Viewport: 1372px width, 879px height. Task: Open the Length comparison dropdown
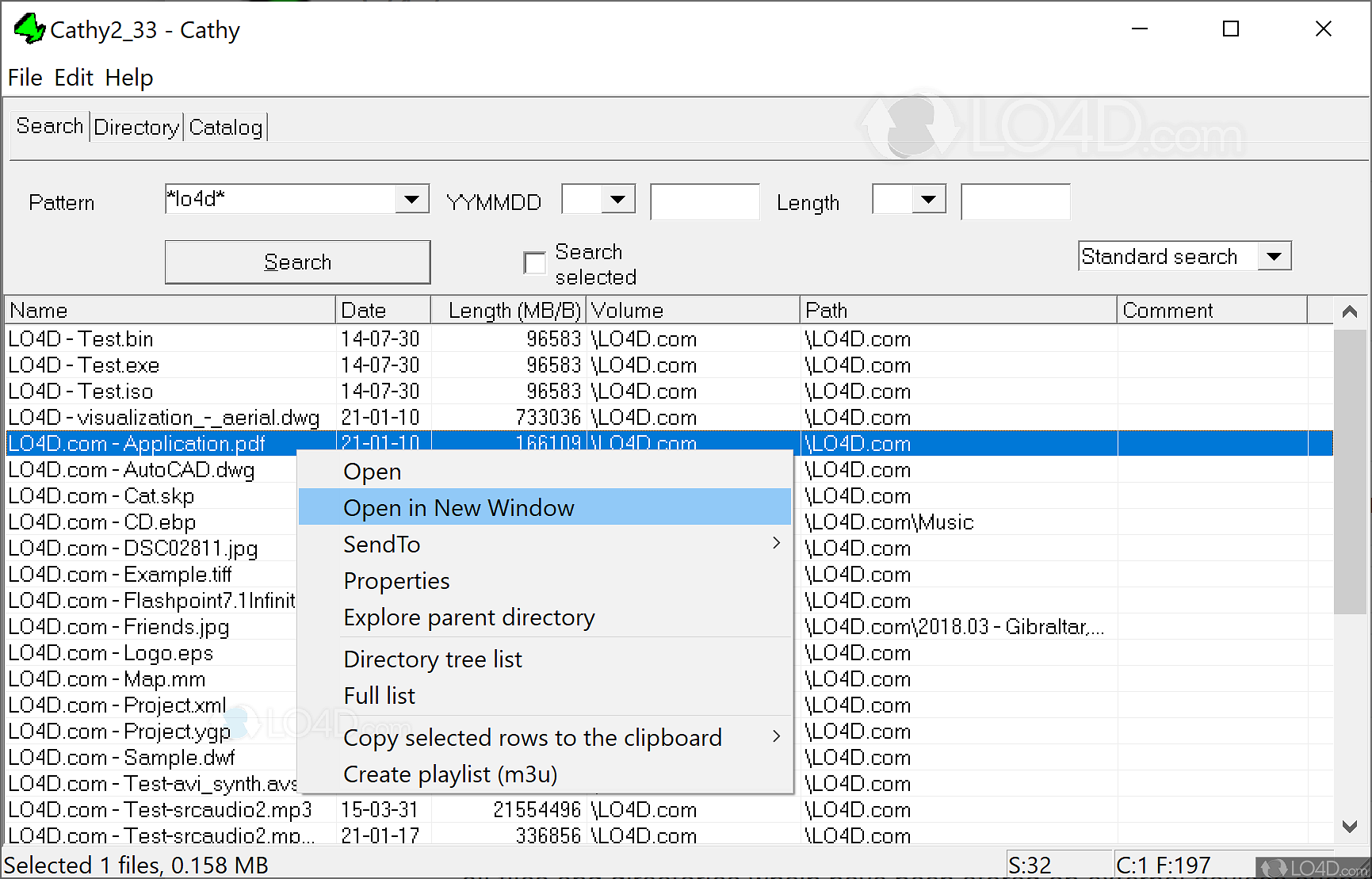click(x=928, y=199)
